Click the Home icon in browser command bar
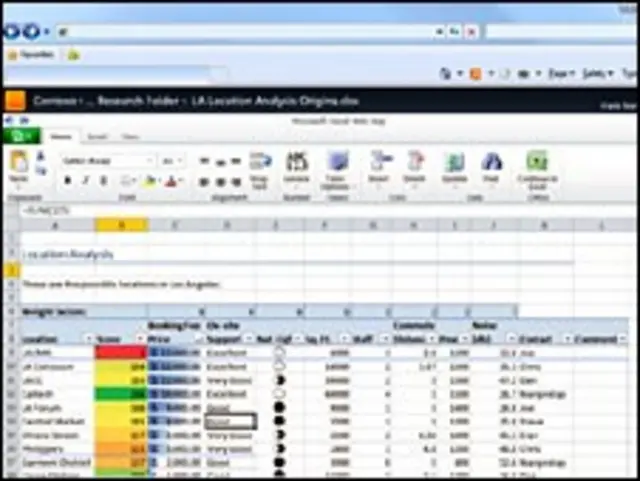This screenshot has height=481, width=640. (x=445, y=73)
